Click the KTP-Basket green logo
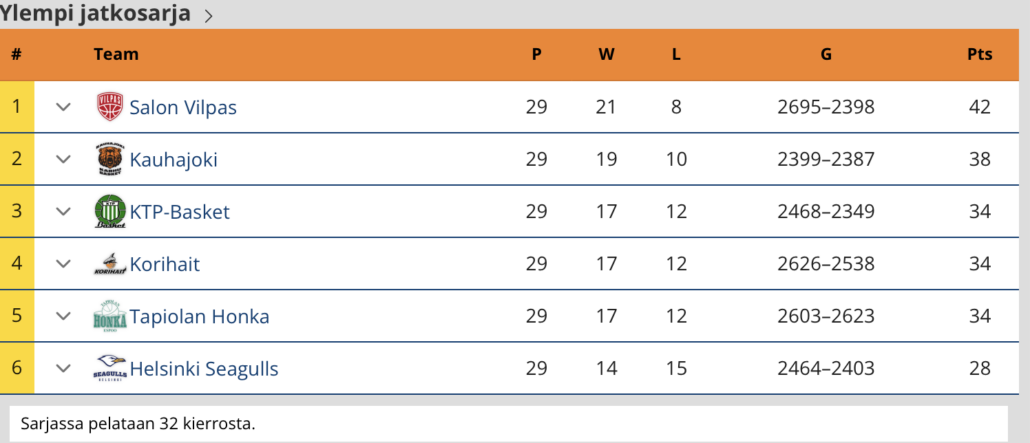This screenshot has height=443, width=1030. (x=110, y=212)
